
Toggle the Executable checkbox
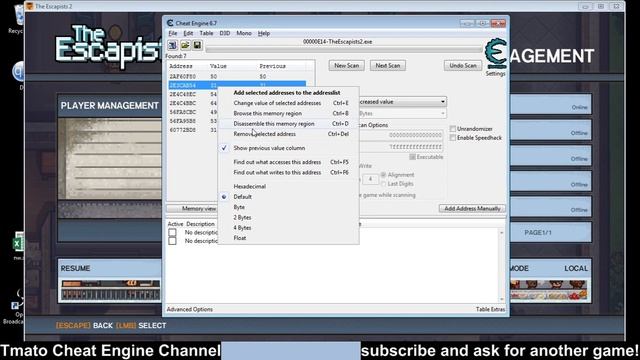[x=412, y=157]
